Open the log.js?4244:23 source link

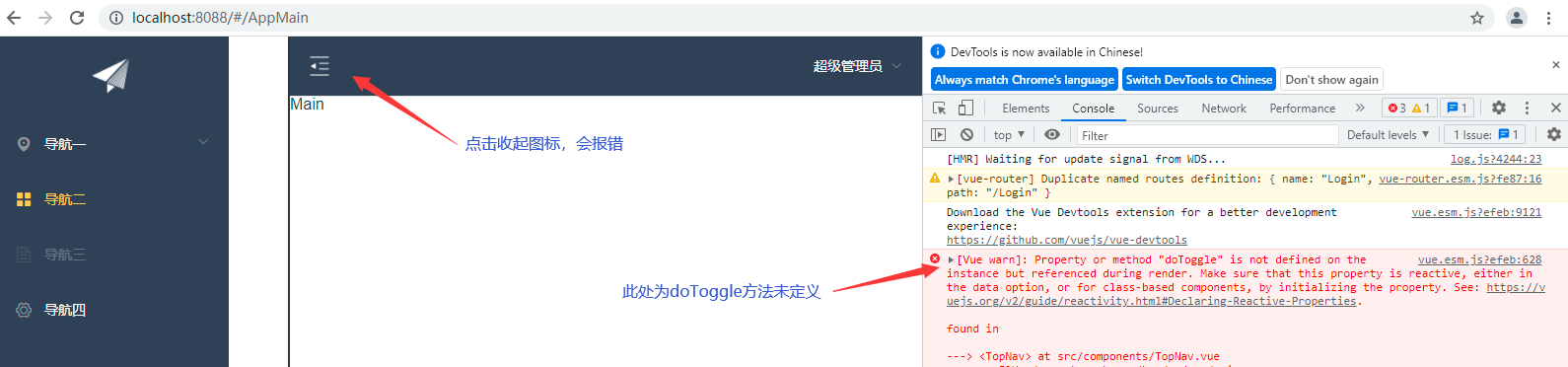1495,159
